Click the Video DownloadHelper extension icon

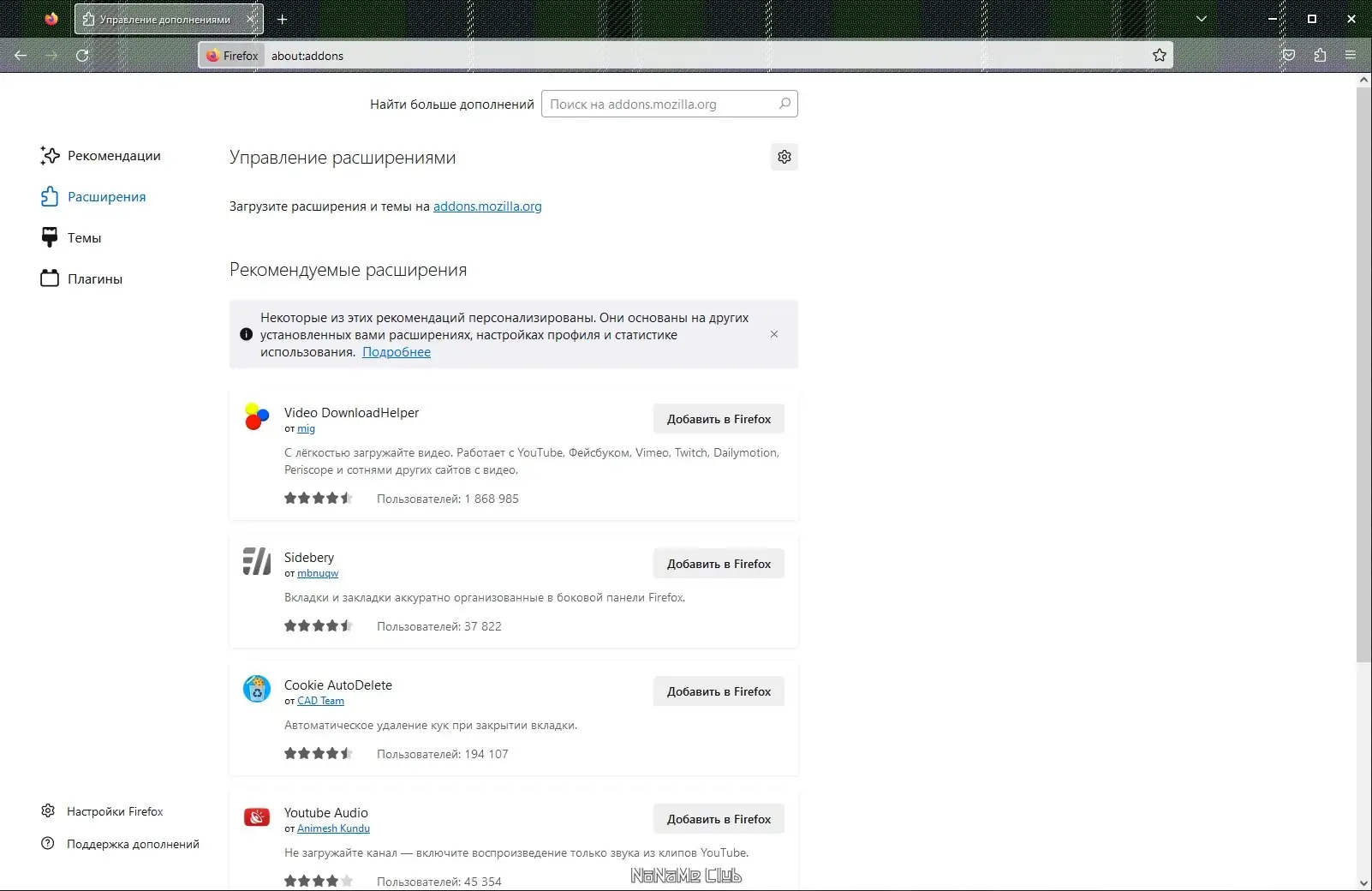(257, 417)
